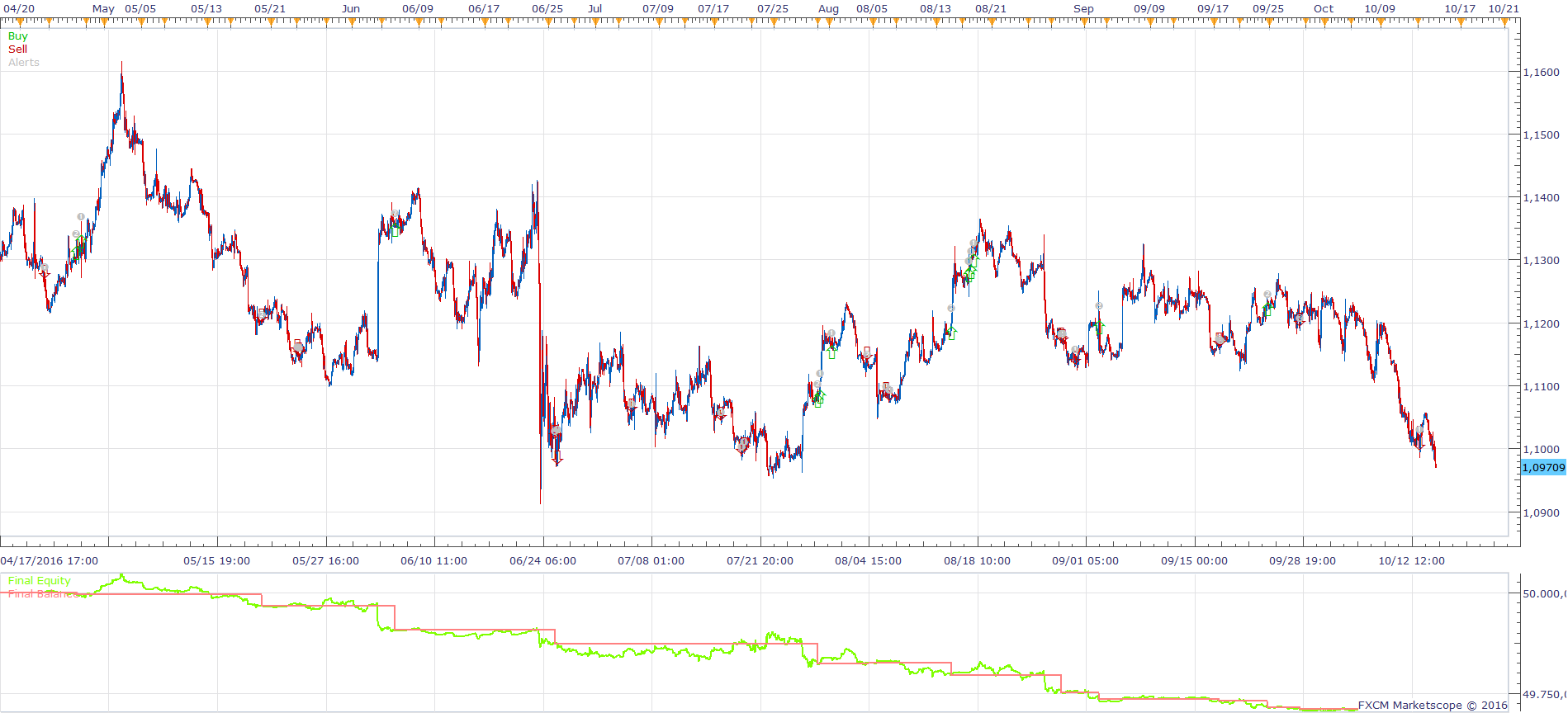Click the '04/17/2016 17:00' time label
The width and height of the screenshot is (1568, 713).
coord(50,561)
